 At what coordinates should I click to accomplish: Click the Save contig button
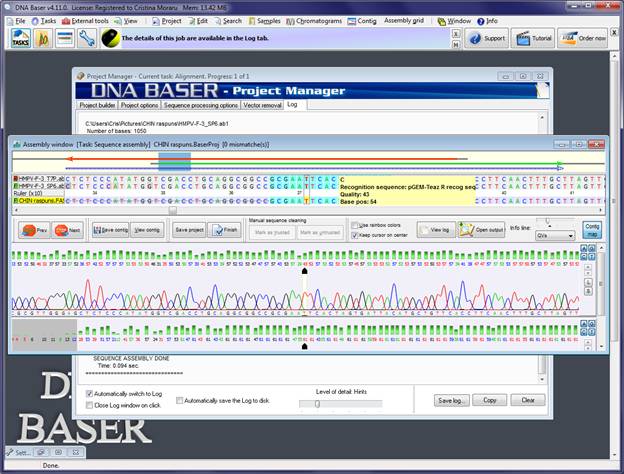click(x=110, y=230)
